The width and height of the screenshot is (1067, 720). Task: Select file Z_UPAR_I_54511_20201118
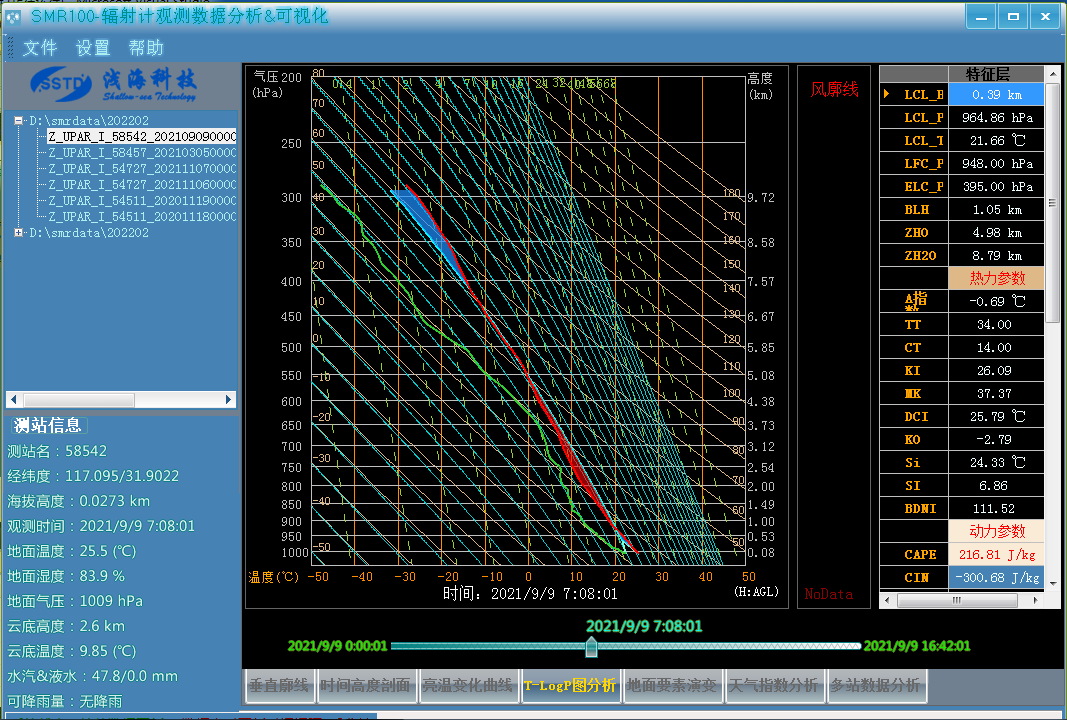142,216
